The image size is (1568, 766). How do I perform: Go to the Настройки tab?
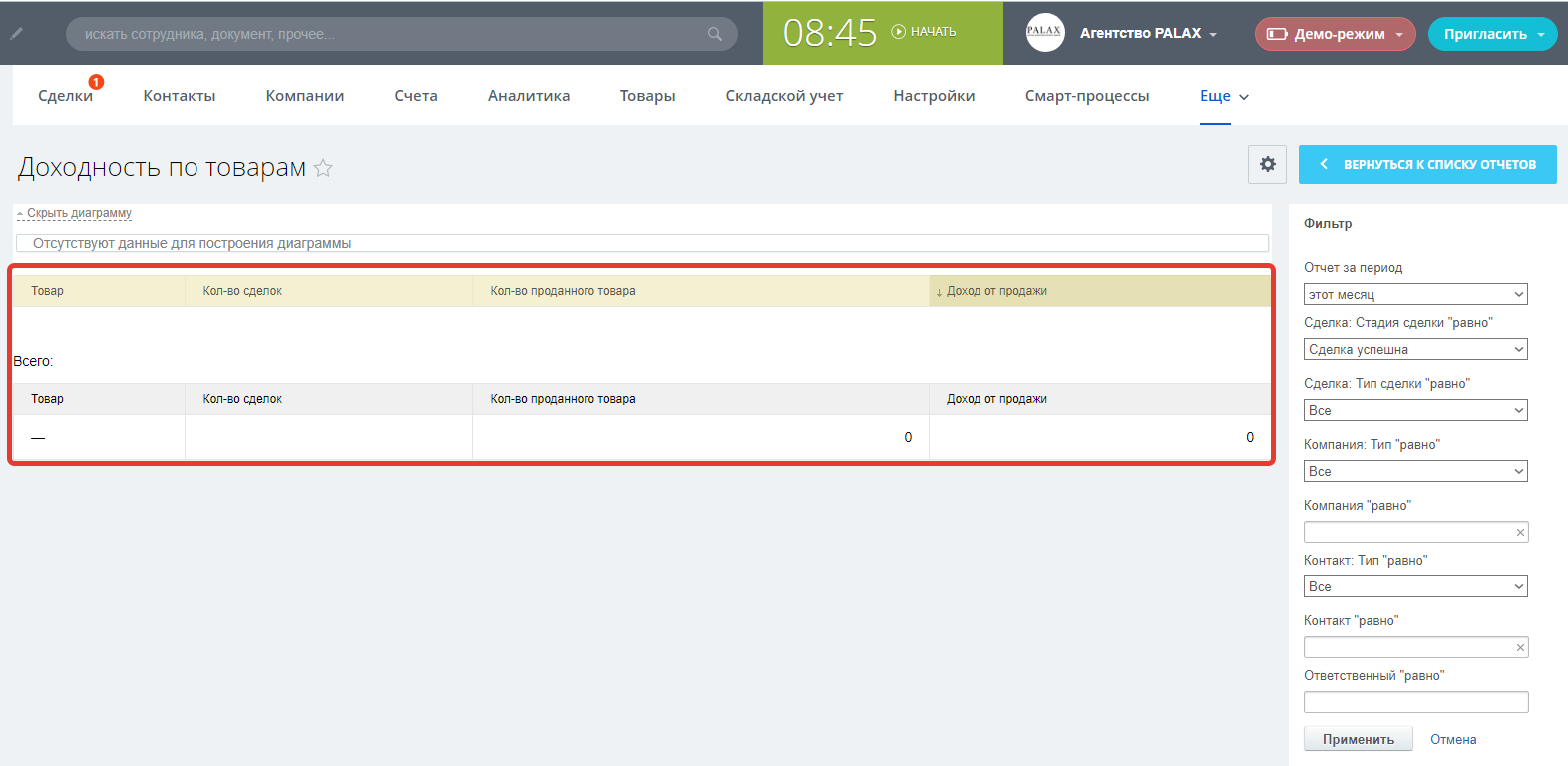point(934,96)
